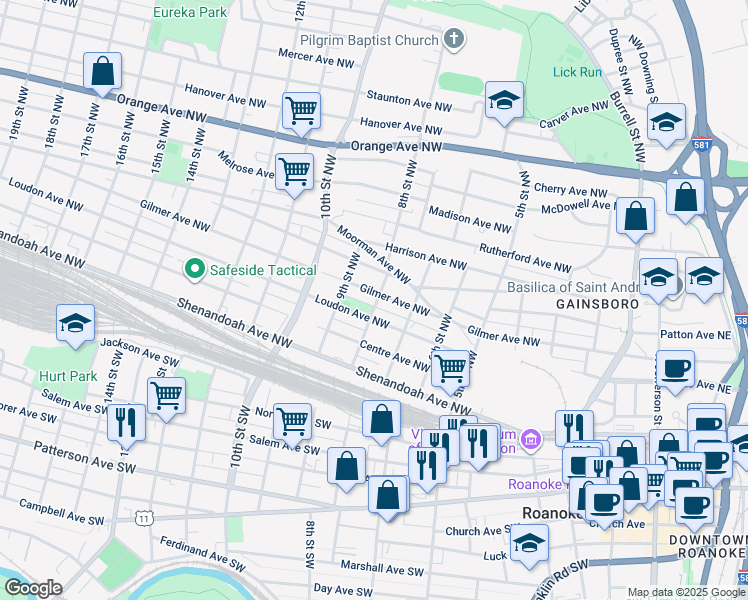This screenshot has width=748, height=600.
Task: Open the Google logo link
Action: [33, 588]
